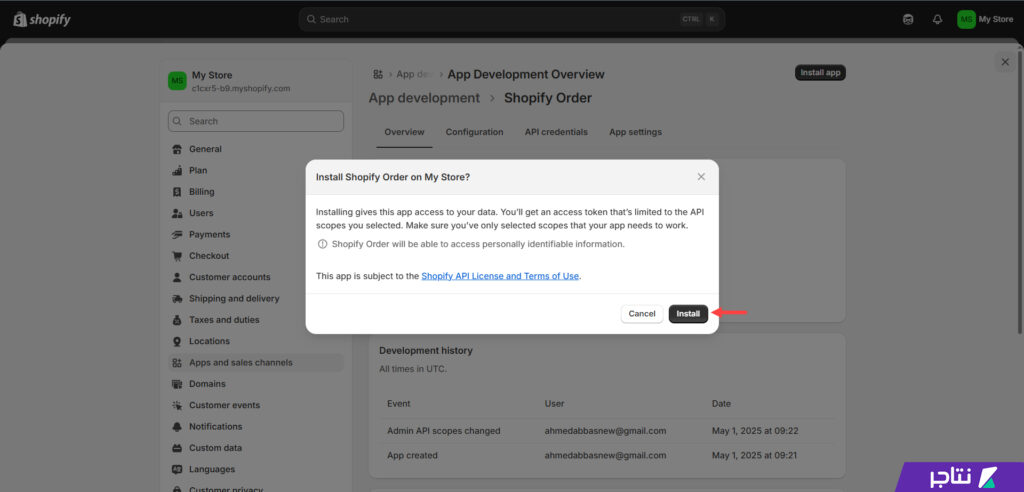The width and height of the screenshot is (1024, 492).
Task: Open Shopify API License and Terms link
Action: pyautogui.click(x=500, y=276)
